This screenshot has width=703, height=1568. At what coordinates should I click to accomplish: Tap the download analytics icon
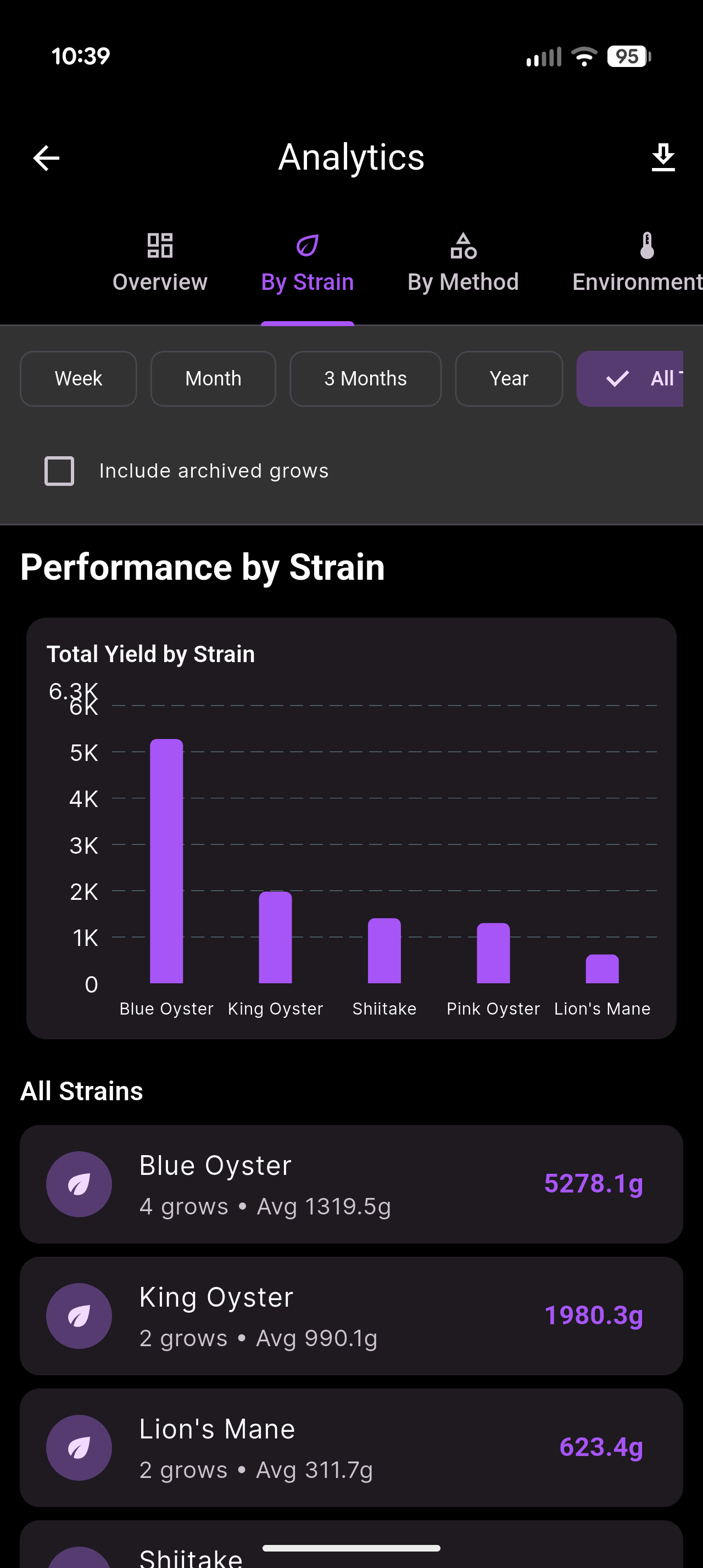(663, 158)
